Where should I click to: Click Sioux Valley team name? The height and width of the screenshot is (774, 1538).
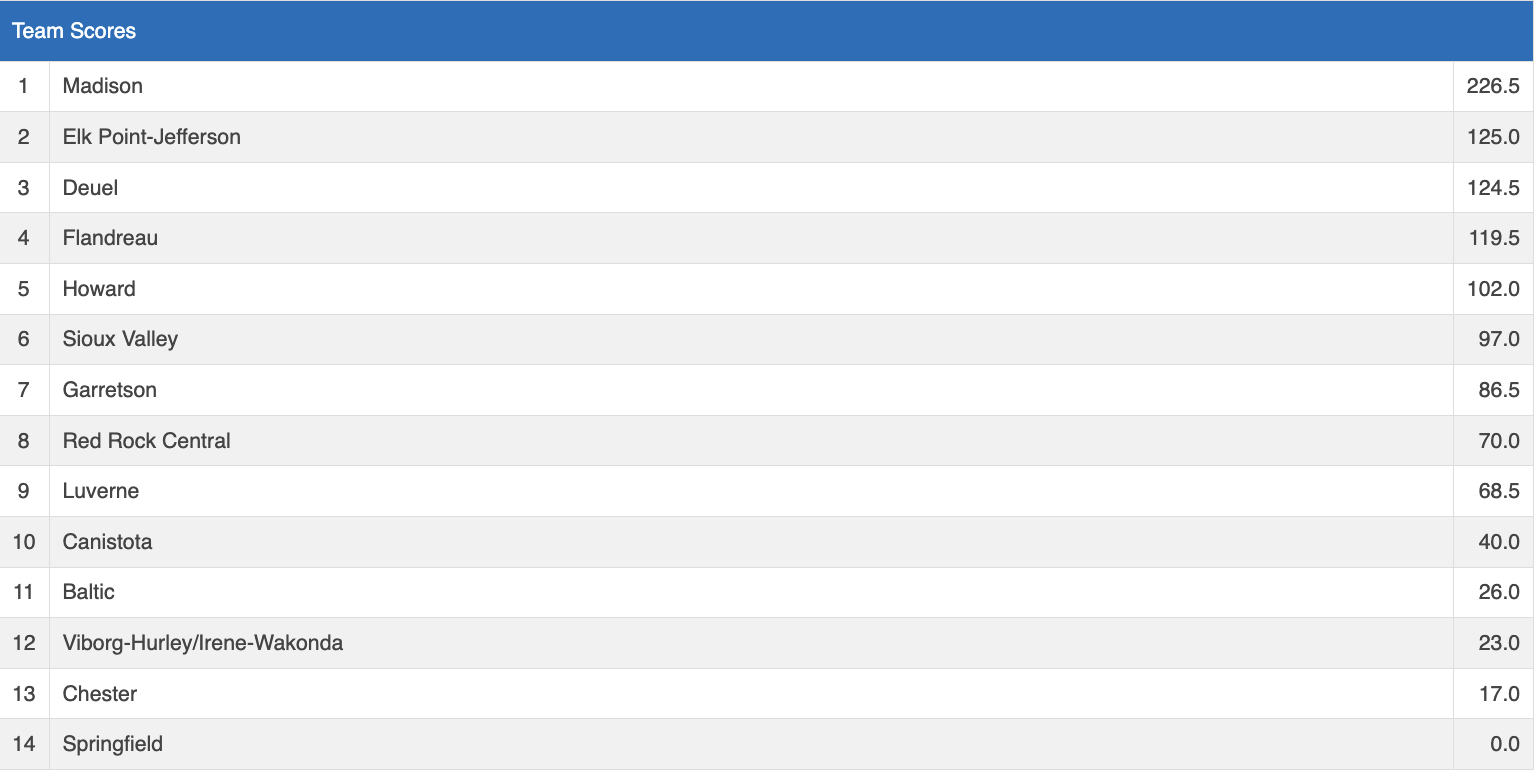click(120, 339)
